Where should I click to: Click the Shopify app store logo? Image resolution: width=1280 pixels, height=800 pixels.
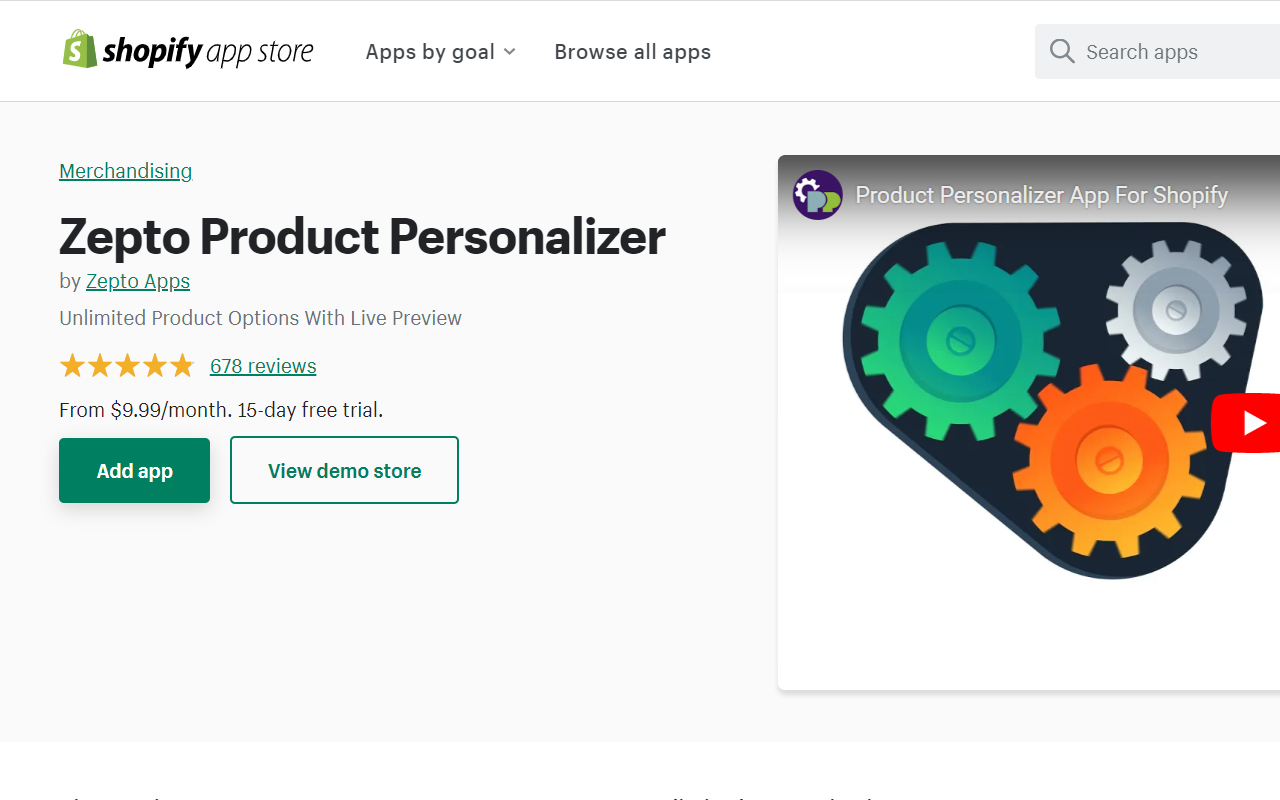pos(187,49)
